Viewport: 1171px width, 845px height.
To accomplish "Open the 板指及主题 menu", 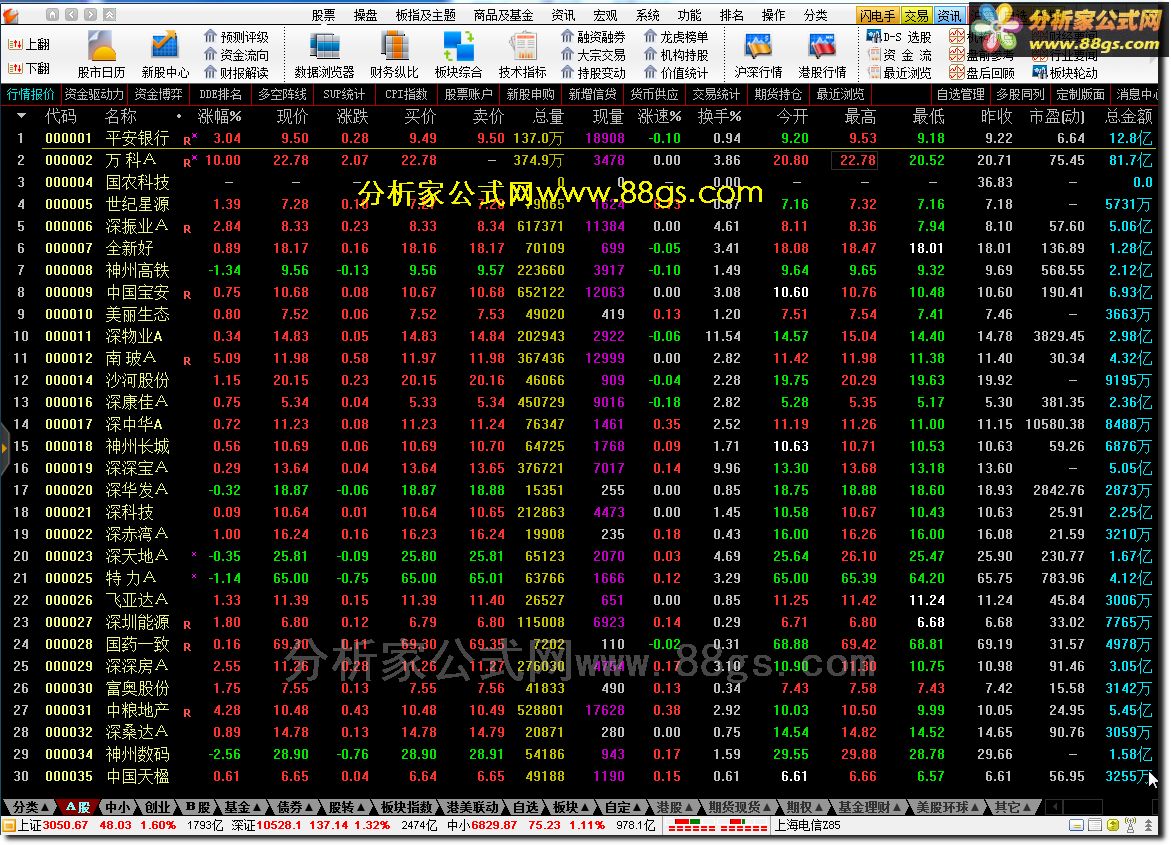I will pyautogui.click(x=426, y=15).
